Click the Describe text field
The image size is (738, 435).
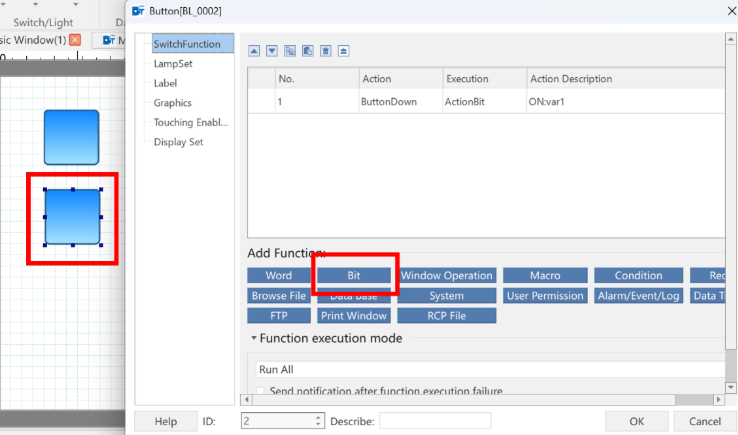pyautogui.click(x=435, y=421)
